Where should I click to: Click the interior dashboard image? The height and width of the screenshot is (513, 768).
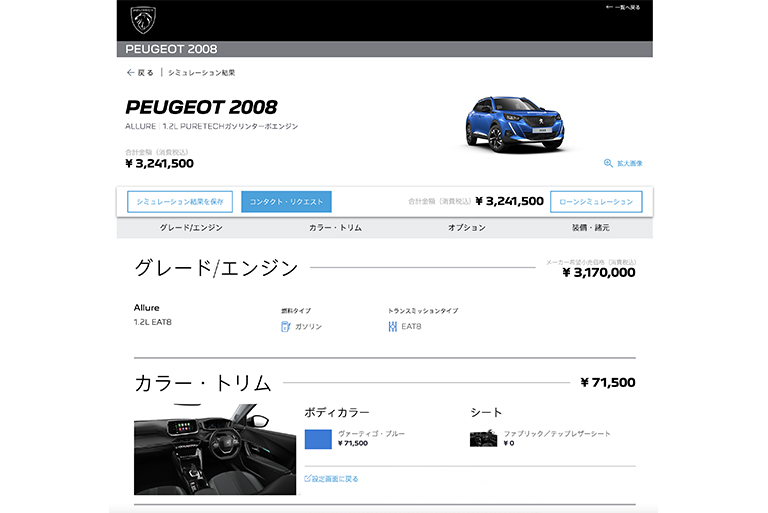tap(215, 449)
